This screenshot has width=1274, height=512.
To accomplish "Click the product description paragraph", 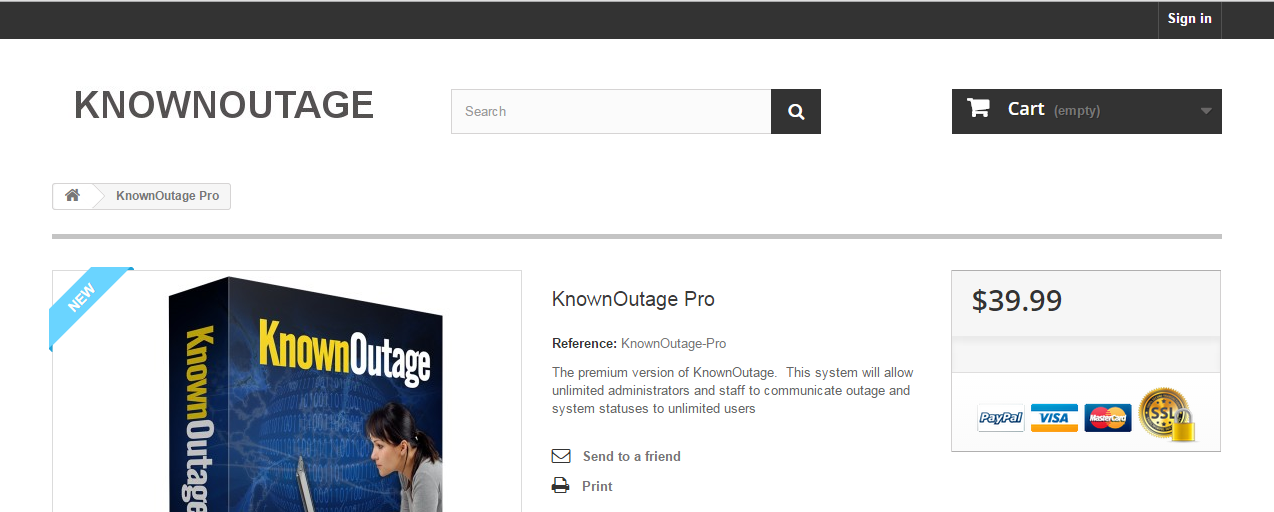I will [732, 390].
